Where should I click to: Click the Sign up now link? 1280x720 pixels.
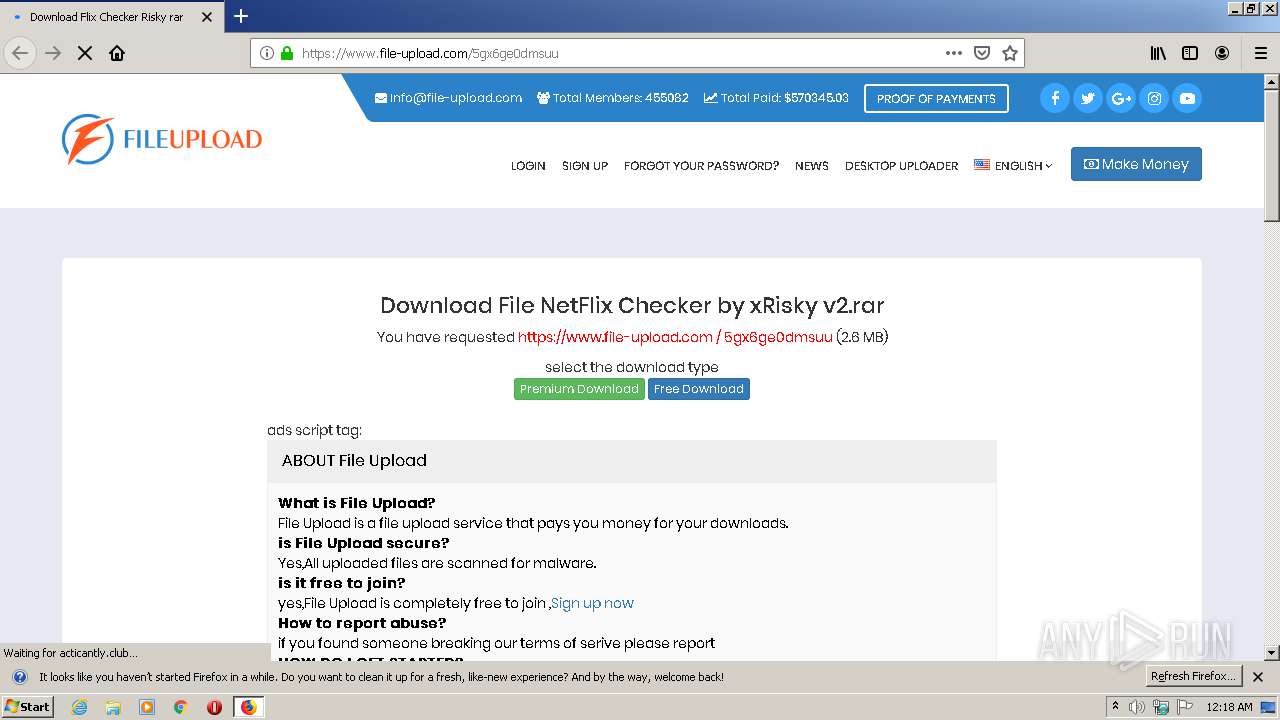click(x=592, y=603)
